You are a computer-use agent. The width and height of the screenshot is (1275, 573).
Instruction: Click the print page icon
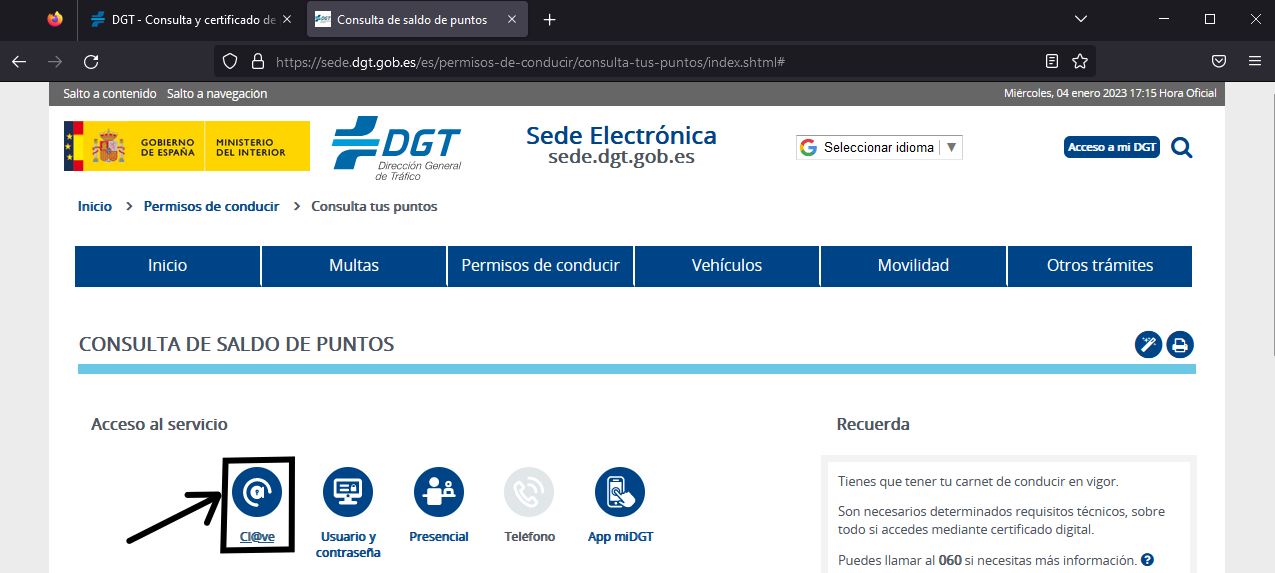coord(1180,345)
